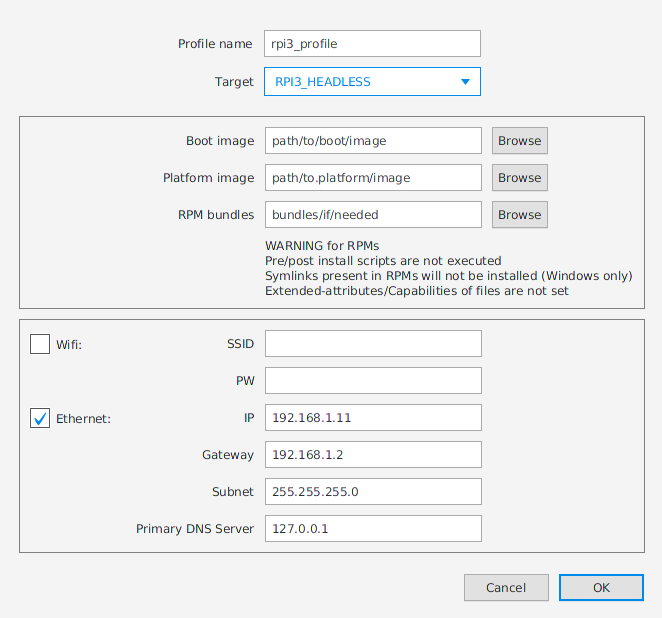662x618 pixels.
Task: Enable the Wifi checkbox
Action: pyautogui.click(x=40, y=344)
